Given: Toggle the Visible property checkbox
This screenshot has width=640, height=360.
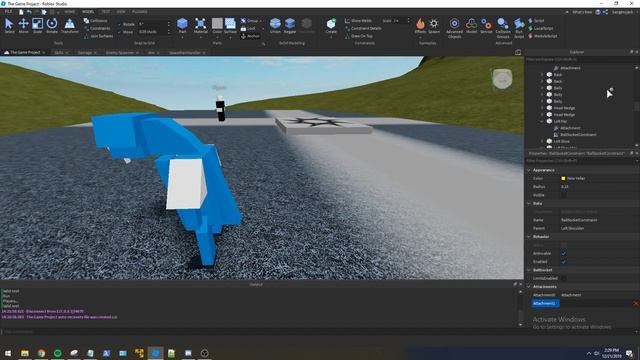Looking at the screenshot, I should coord(564,195).
